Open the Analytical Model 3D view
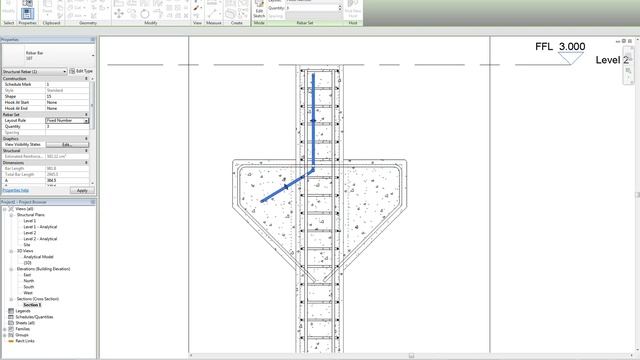The image size is (640, 360). click(x=38, y=257)
